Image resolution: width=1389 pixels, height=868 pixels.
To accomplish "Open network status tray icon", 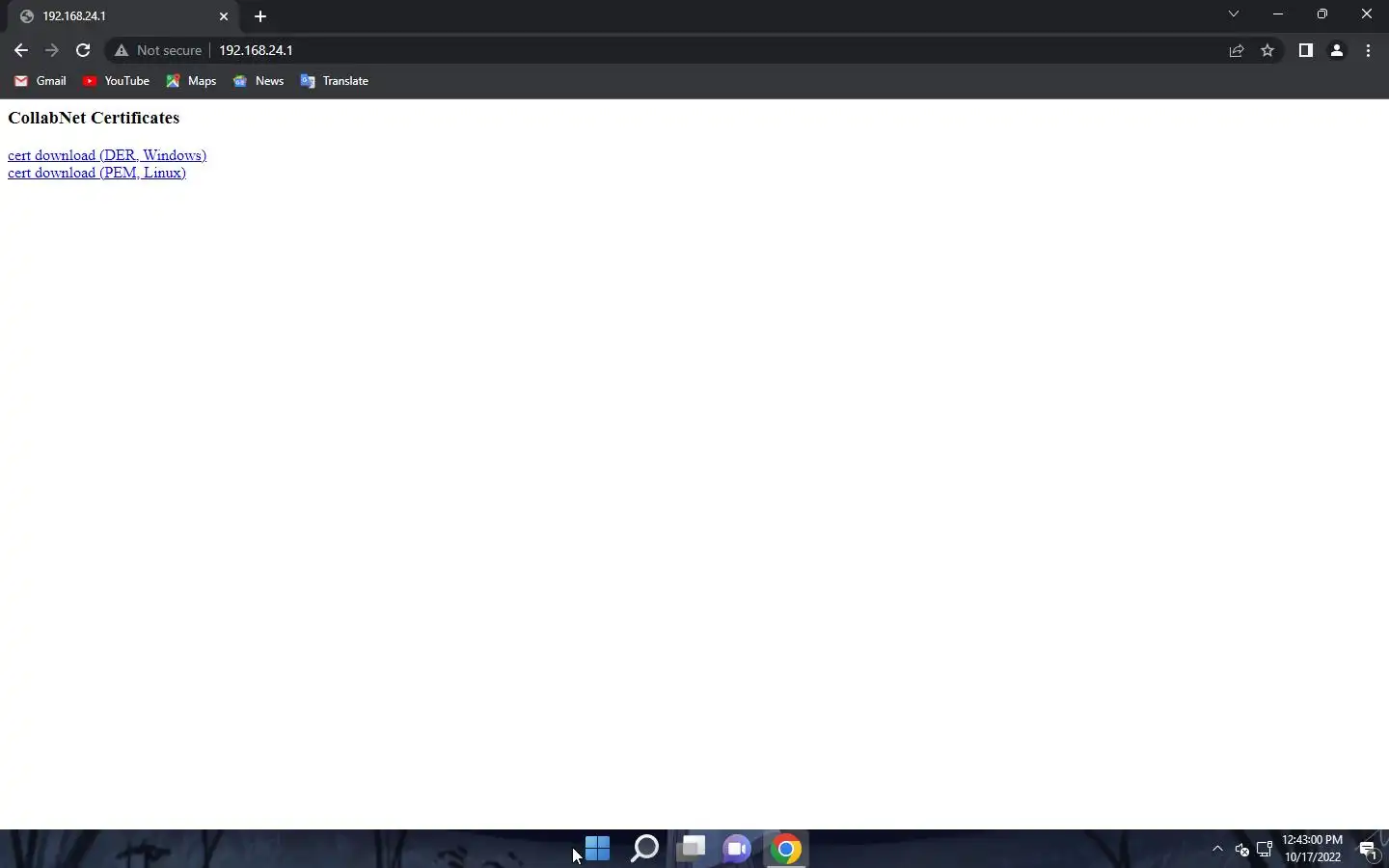I will 1265,850.
